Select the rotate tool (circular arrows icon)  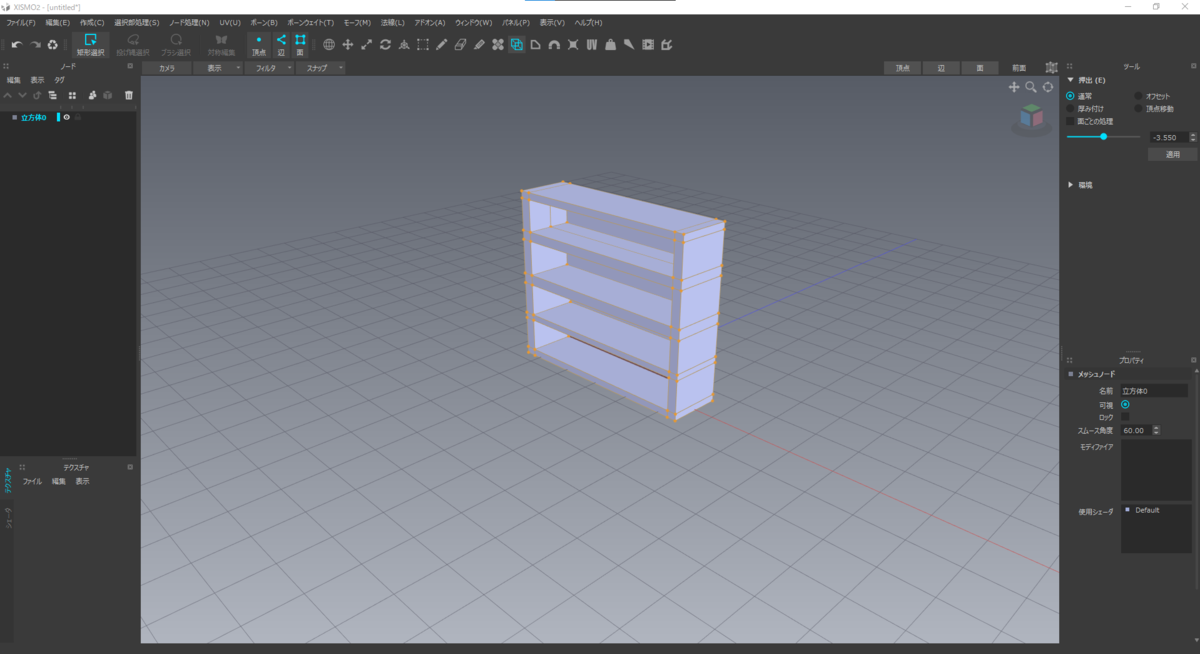click(385, 44)
